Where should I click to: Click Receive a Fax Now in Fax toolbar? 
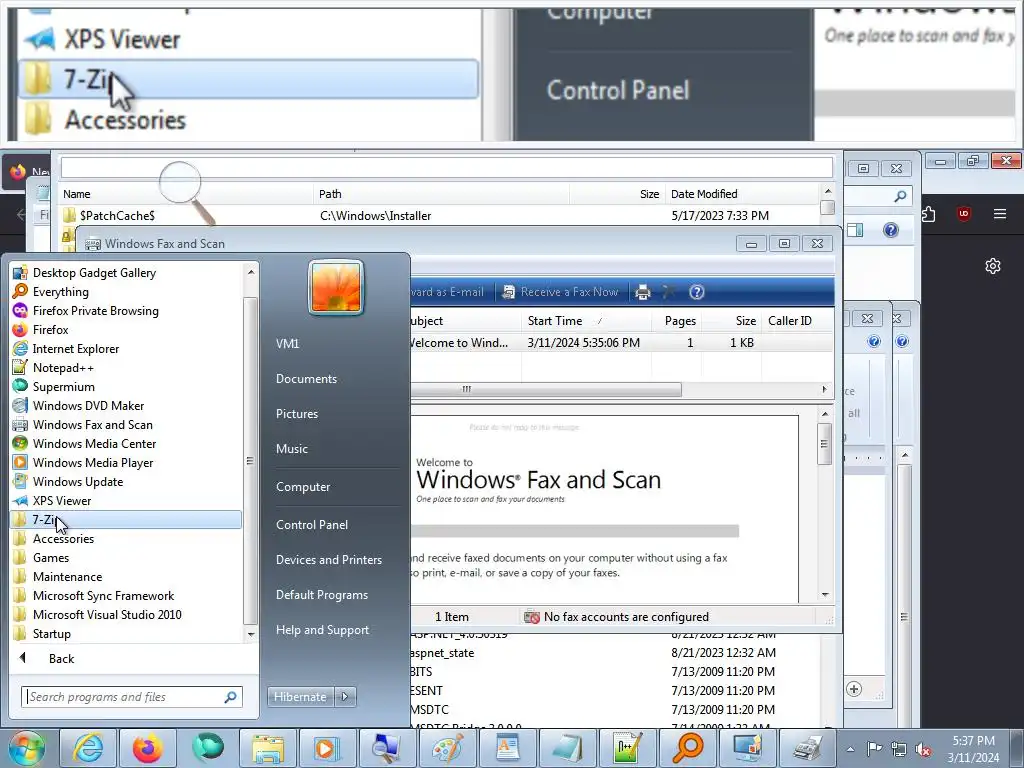(560, 292)
